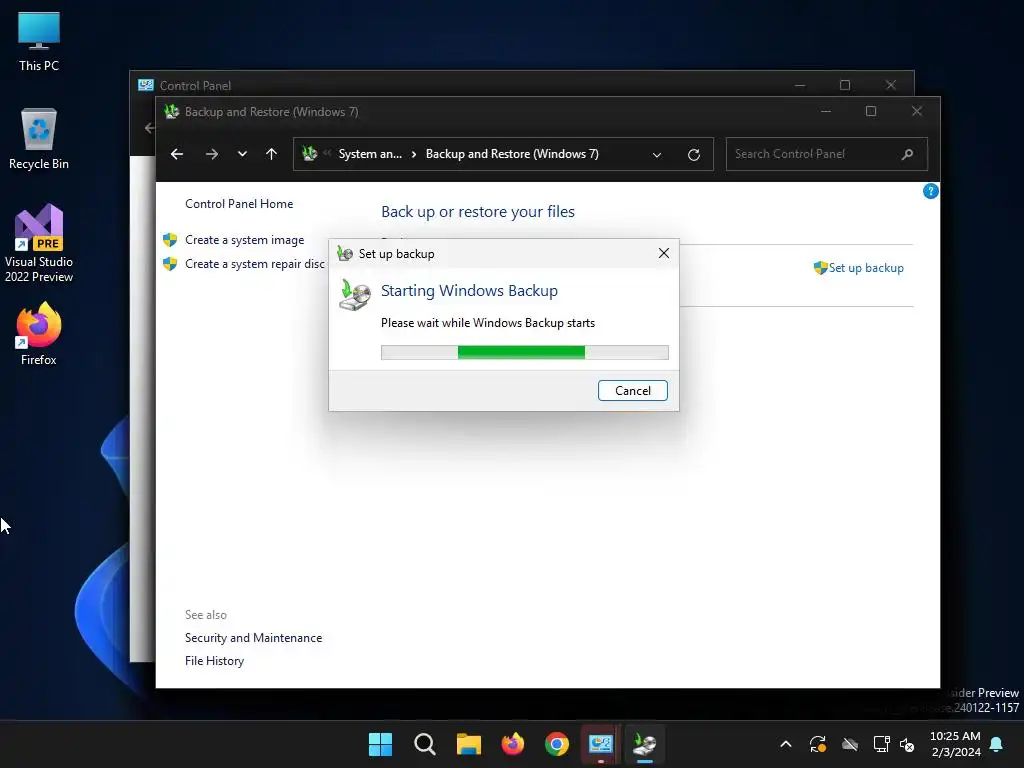Viewport: 1024px width, 768px height.
Task: Click the Windows Update tray icon
Action: pos(818,744)
